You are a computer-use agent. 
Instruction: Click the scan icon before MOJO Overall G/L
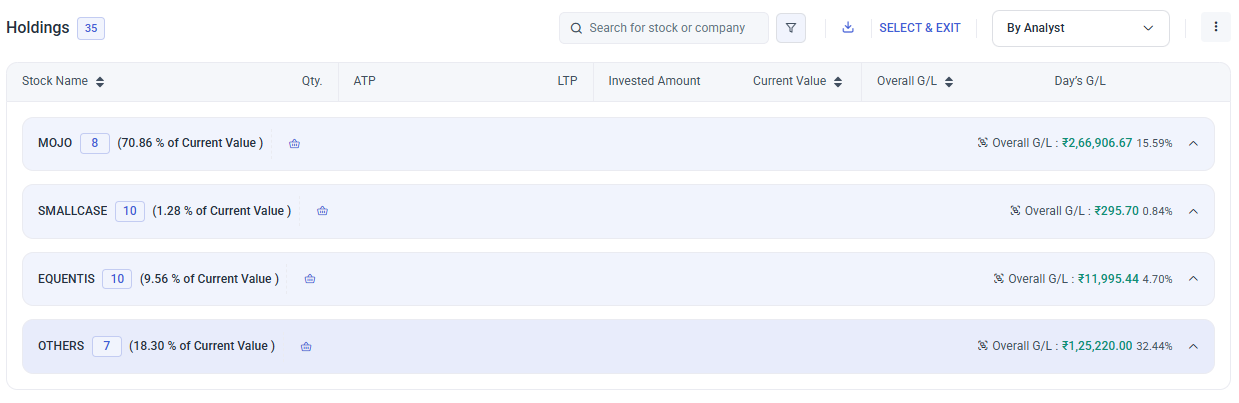[x=982, y=143]
